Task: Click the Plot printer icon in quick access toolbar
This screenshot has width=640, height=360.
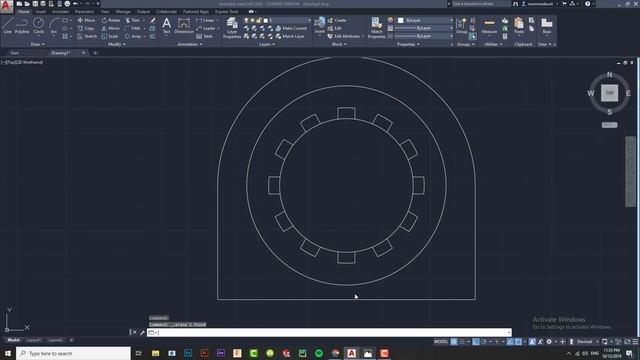Action: point(67,4)
